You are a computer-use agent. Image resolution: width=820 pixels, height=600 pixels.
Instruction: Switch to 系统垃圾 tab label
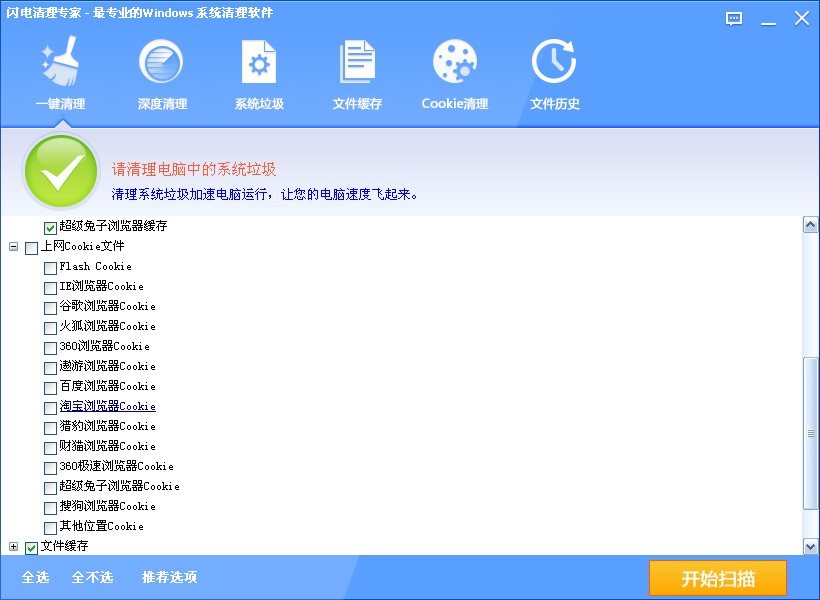(x=259, y=104)
